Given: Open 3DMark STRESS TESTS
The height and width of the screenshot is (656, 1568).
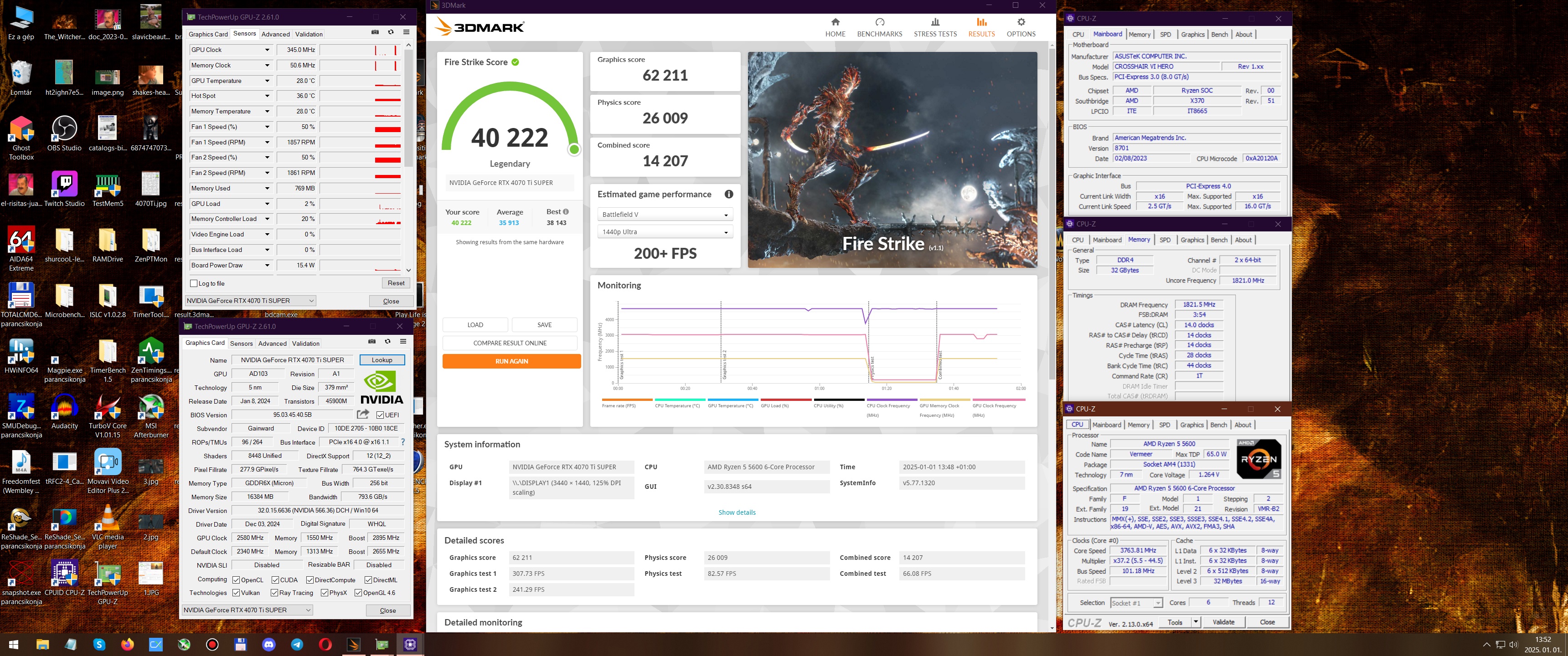Looking at the screenshot, I should pos(935,27).
